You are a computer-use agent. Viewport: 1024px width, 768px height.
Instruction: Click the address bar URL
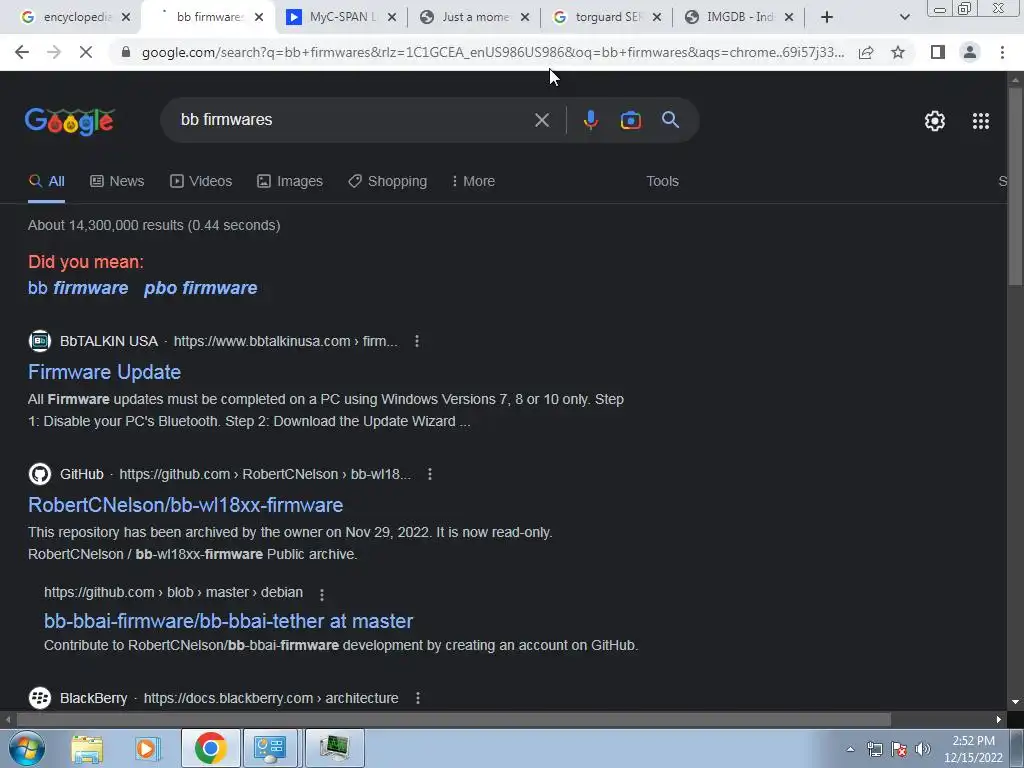(x=492, y=52)
